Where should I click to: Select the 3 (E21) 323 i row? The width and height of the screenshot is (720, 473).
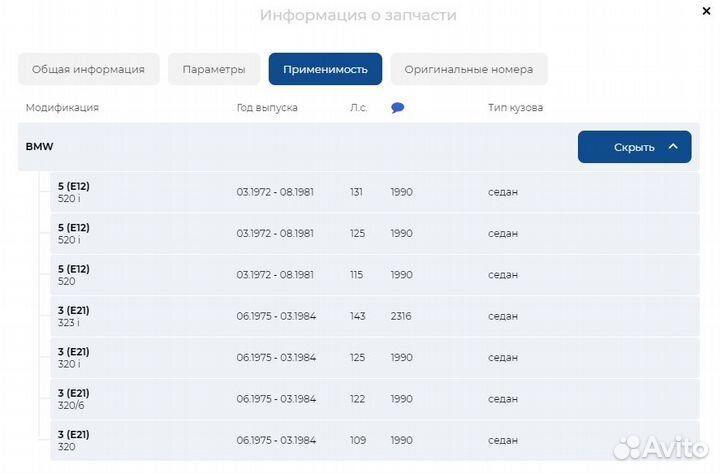coord(375,316)
